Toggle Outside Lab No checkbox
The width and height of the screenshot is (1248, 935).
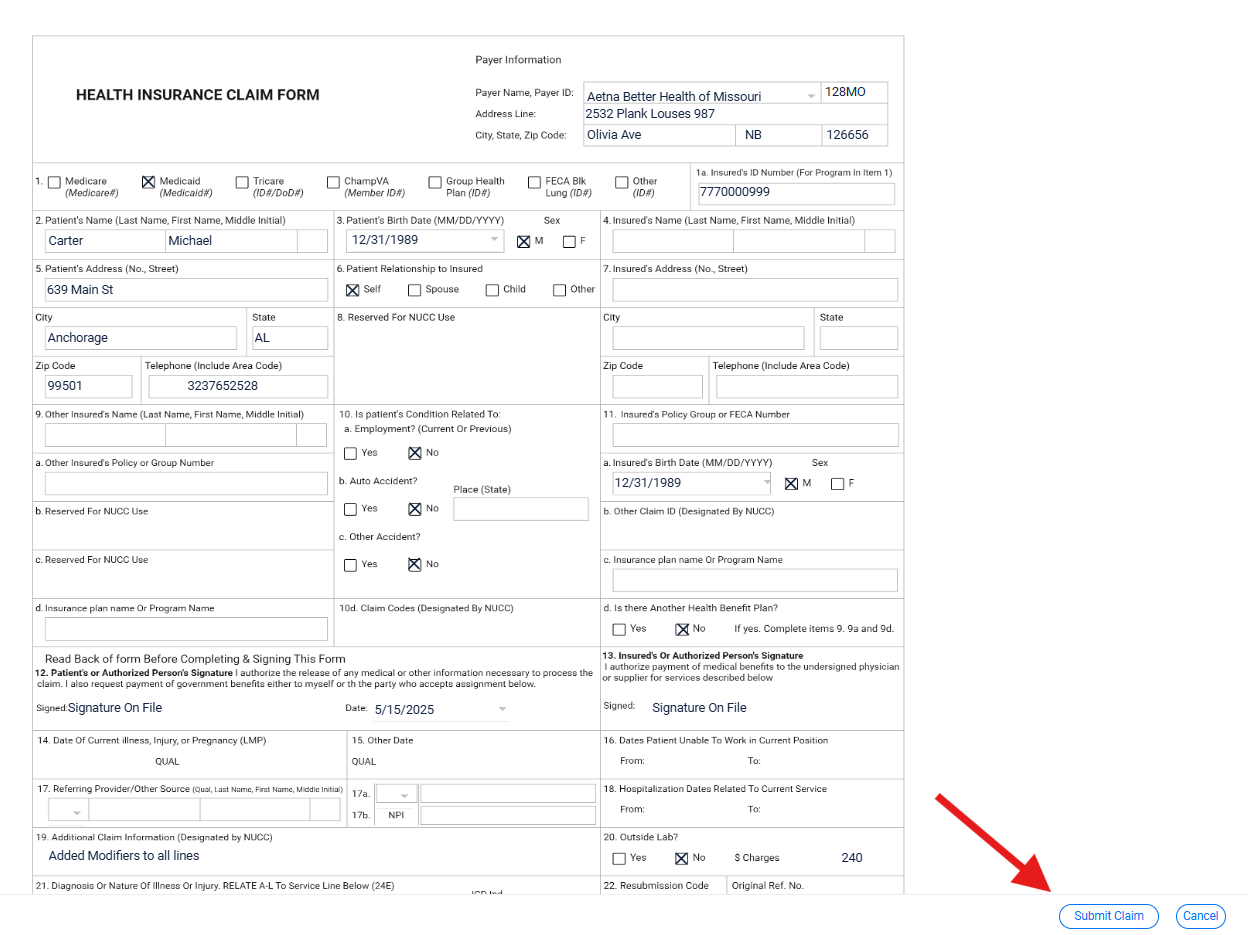point(682,859)
